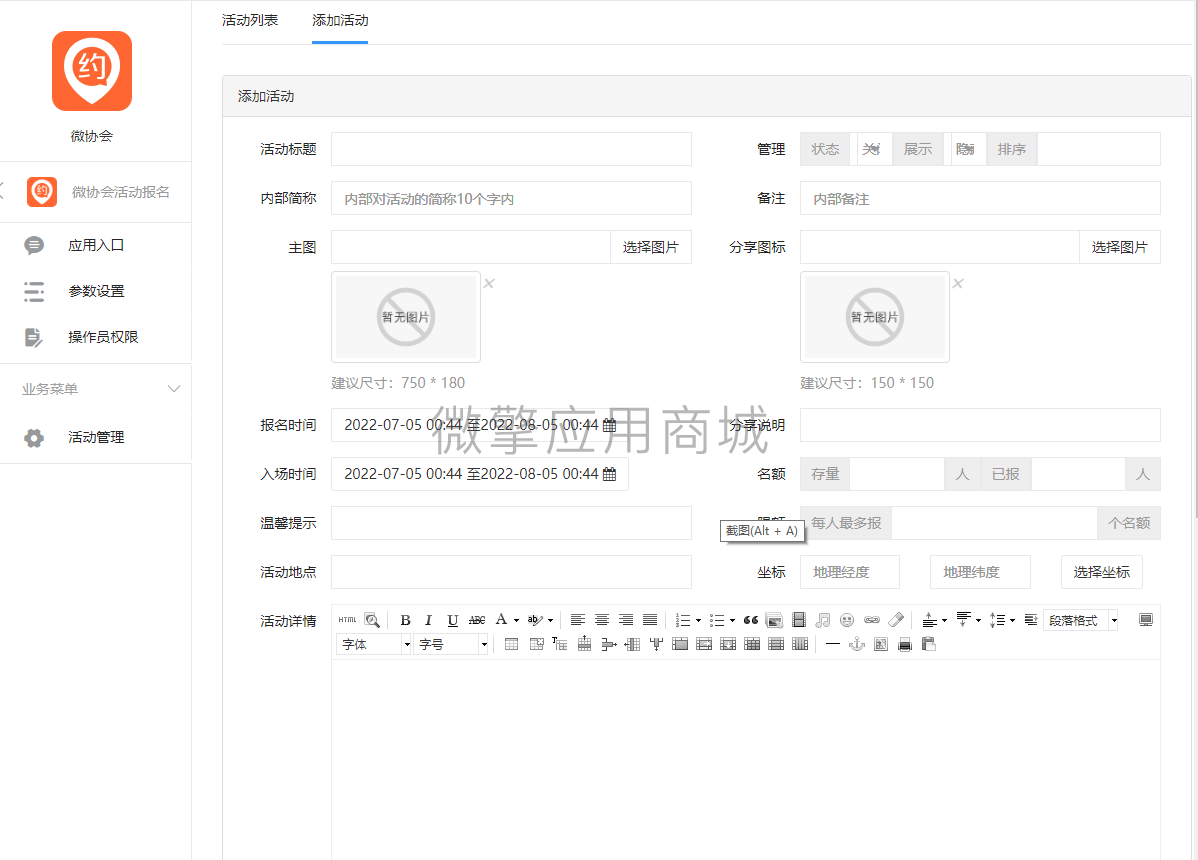Insert hyperlink using chain icon

click(x=872, y=620)
